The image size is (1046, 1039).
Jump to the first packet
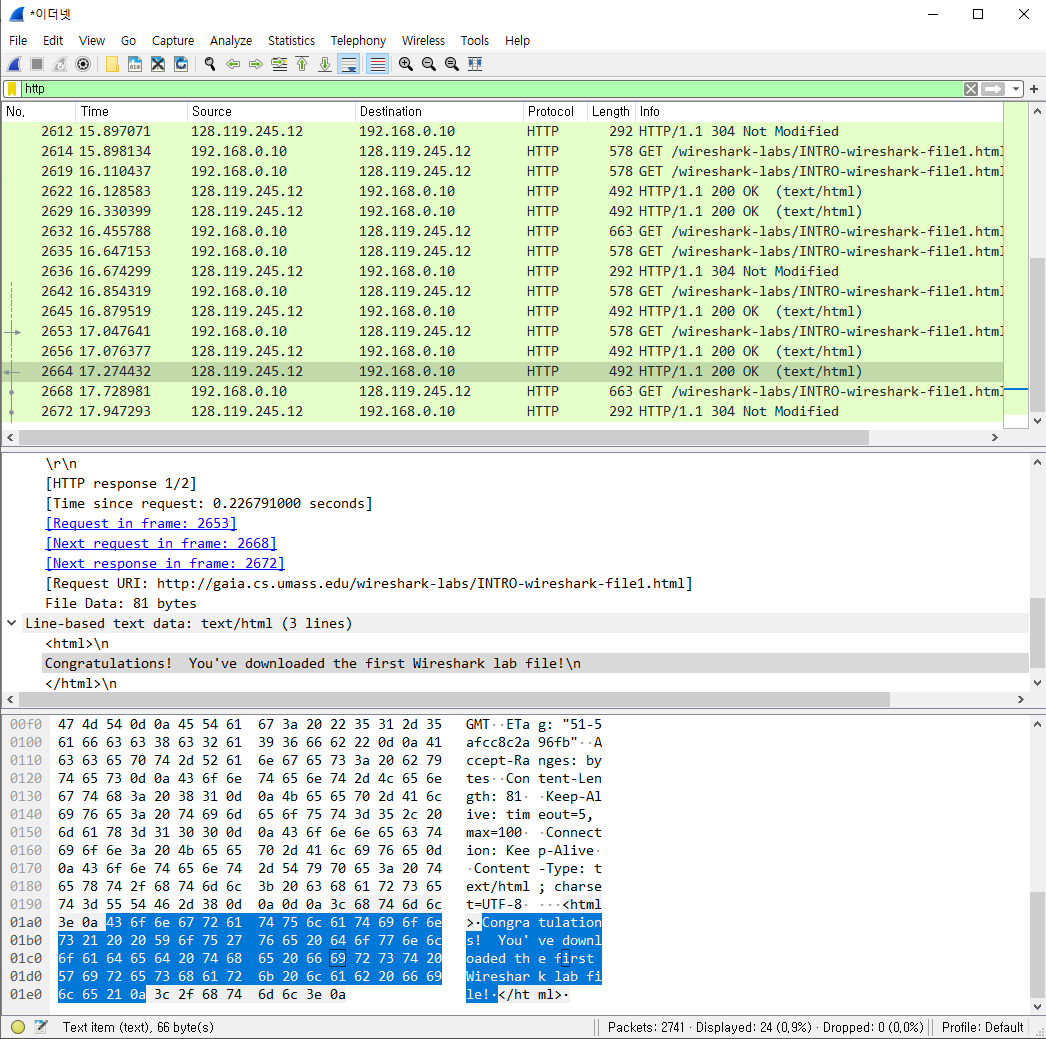[302, 64]
